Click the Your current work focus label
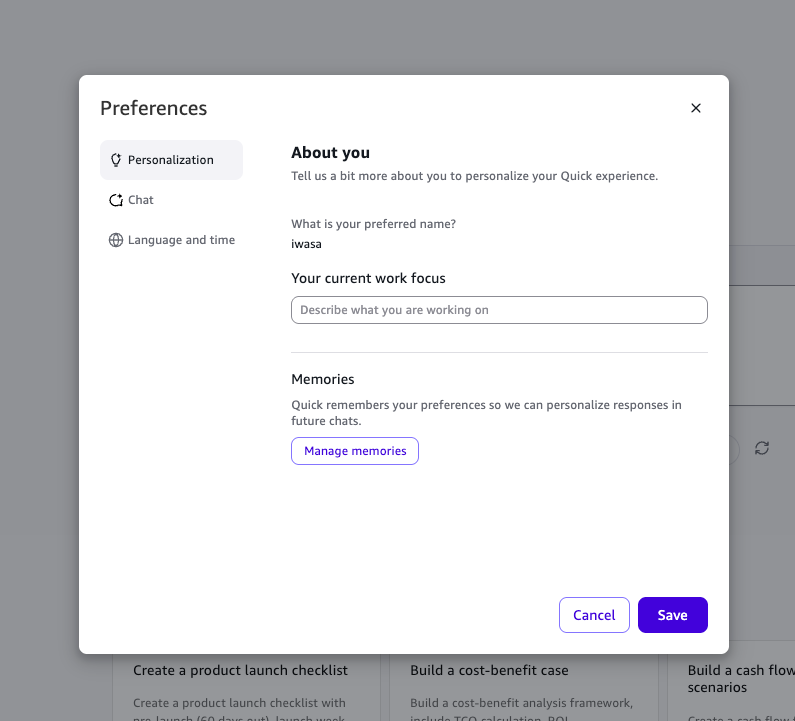795x721 pixels. click(x=368, y=278)
